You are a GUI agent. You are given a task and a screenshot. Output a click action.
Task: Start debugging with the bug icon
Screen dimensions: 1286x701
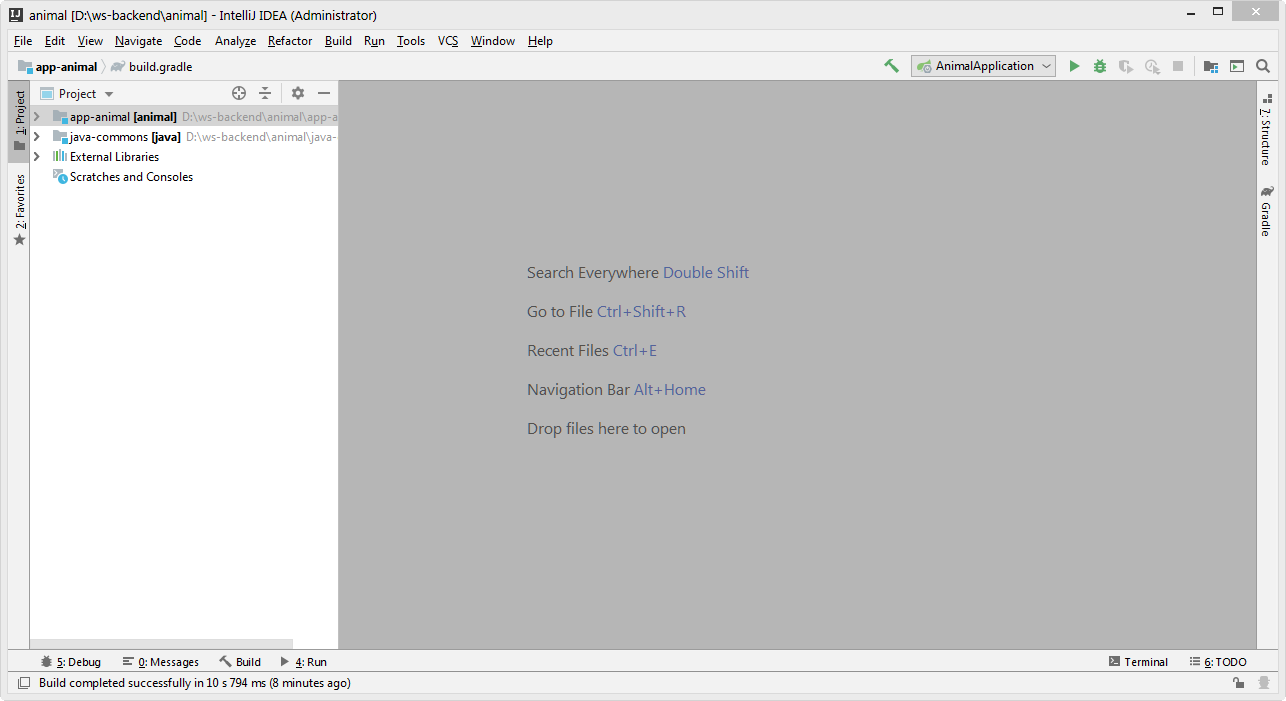[x=1100, y=66]
